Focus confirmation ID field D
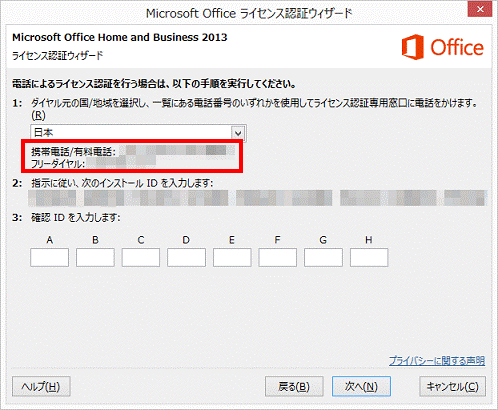The height and width of the screenshot is (410, 498). pyautogui.click(x=186, y=257)
